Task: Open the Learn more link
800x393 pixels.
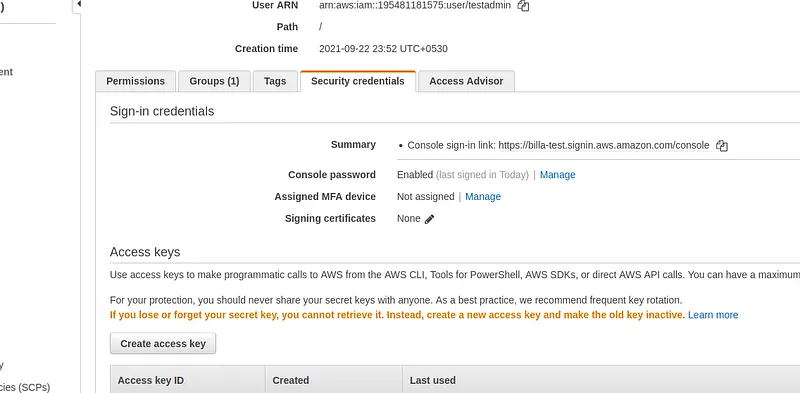Action: click(x=713, y=315)
